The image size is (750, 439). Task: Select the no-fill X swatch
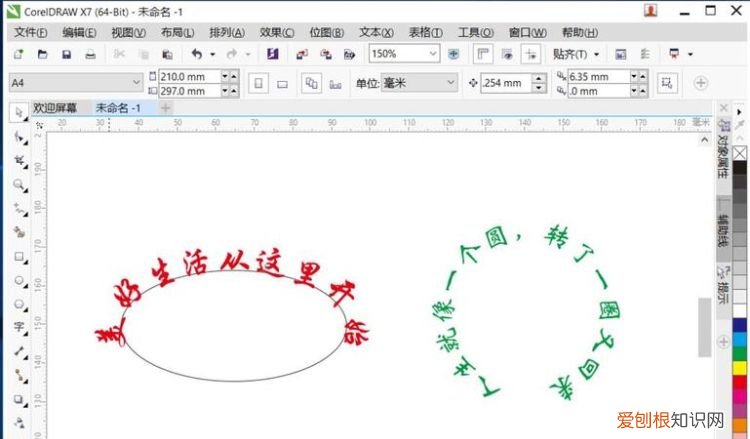(x=739, y=154)
